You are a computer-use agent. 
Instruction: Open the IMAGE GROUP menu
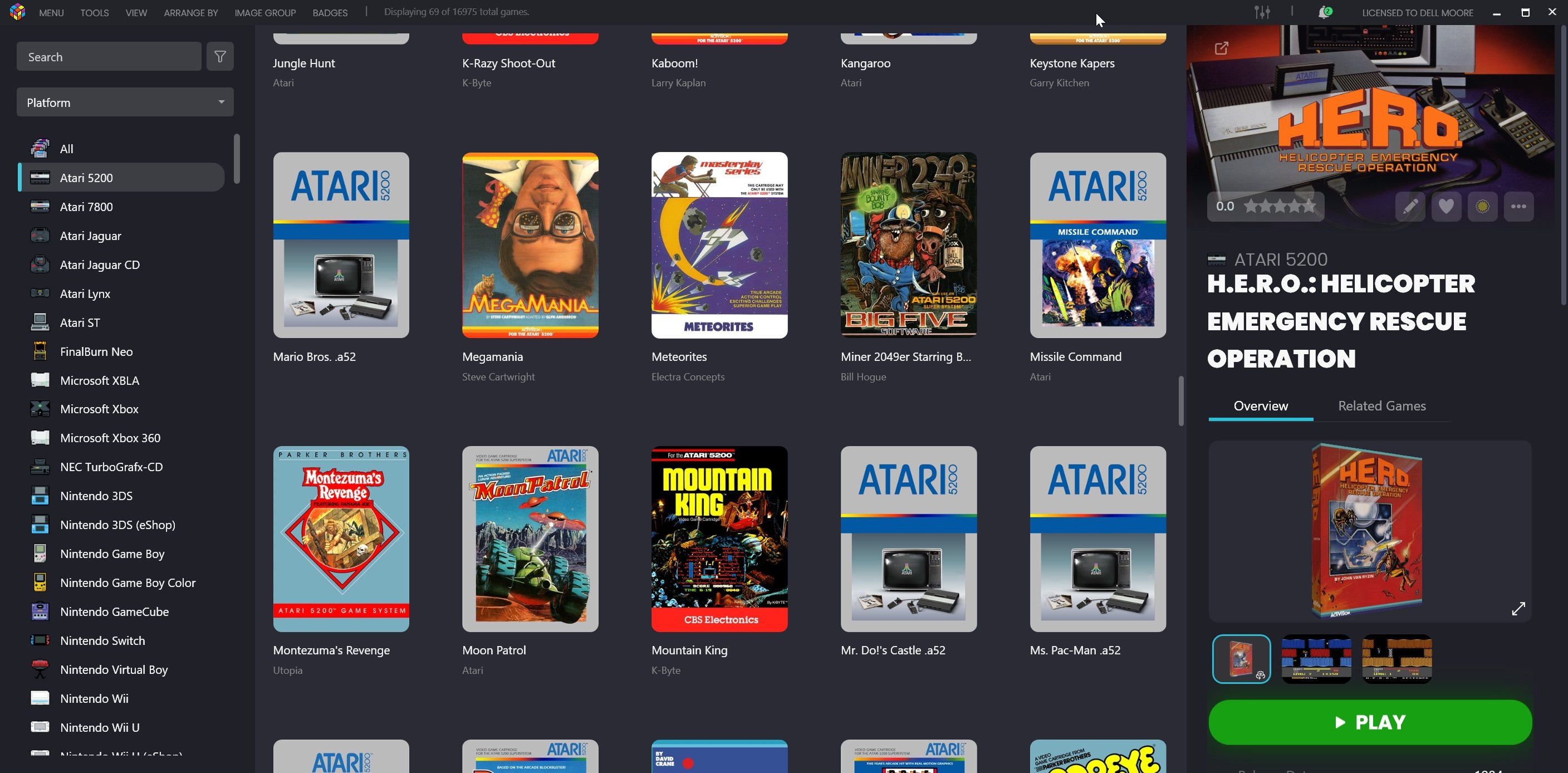click(265, 12)
